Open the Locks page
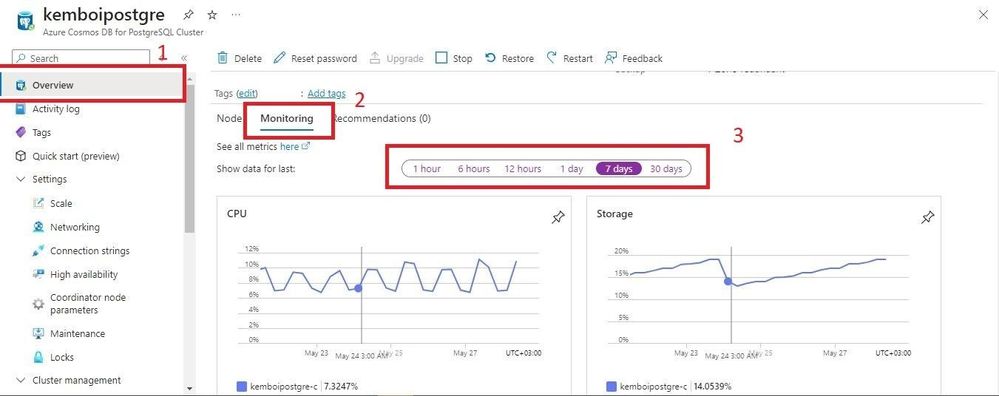999x396 pixels. (x=62, y=357)
